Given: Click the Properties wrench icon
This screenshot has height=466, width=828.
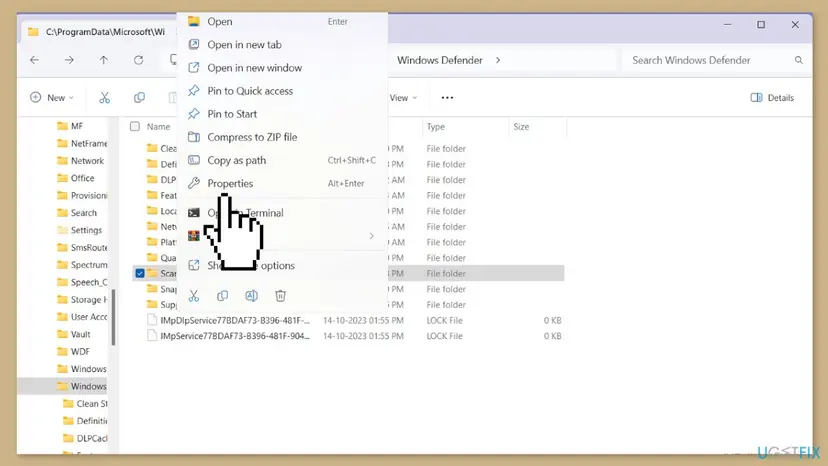Looking at the screenshot, I should pos(194,183).
